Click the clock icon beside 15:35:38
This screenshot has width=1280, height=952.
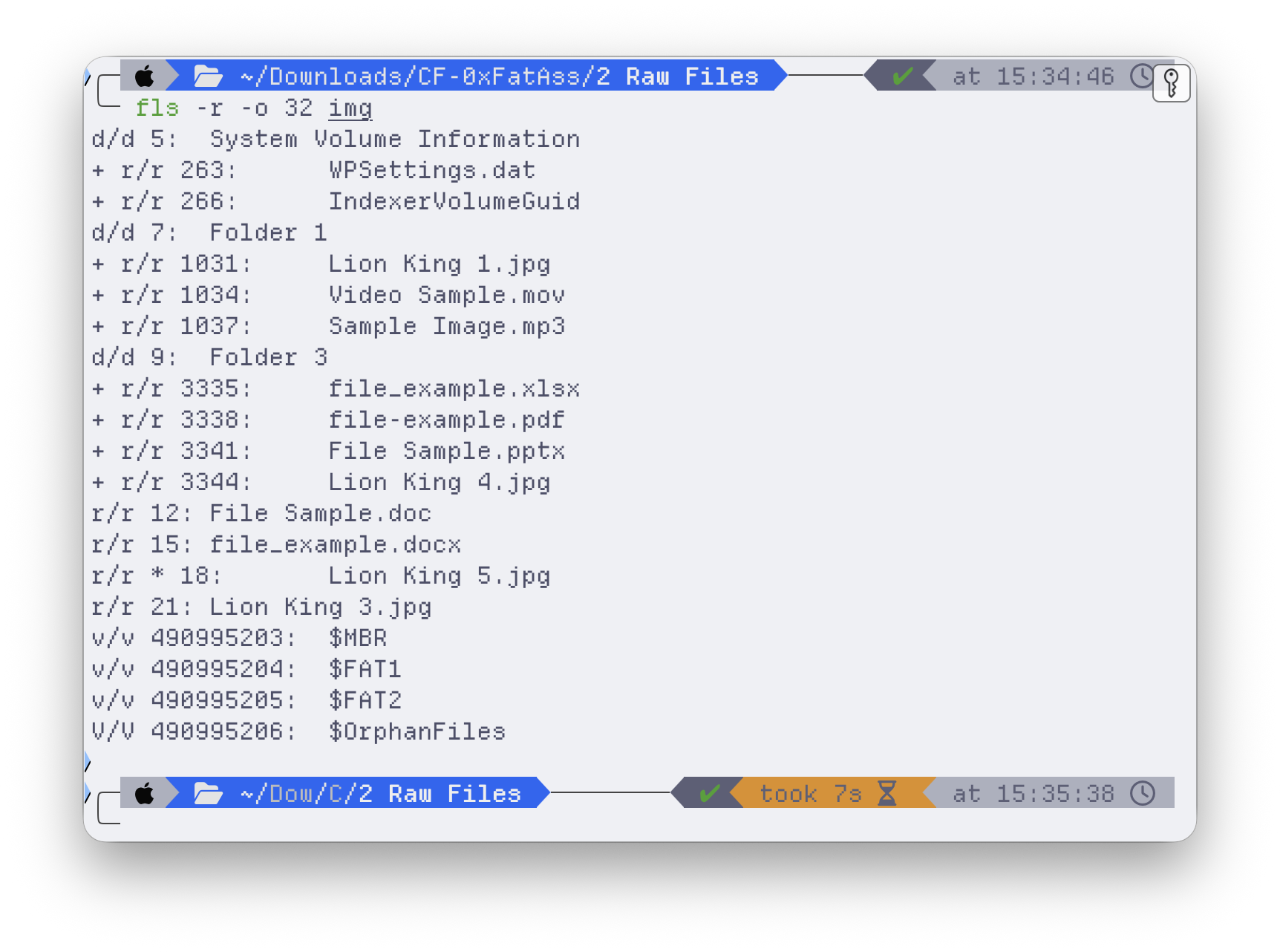pos(1143,793)
